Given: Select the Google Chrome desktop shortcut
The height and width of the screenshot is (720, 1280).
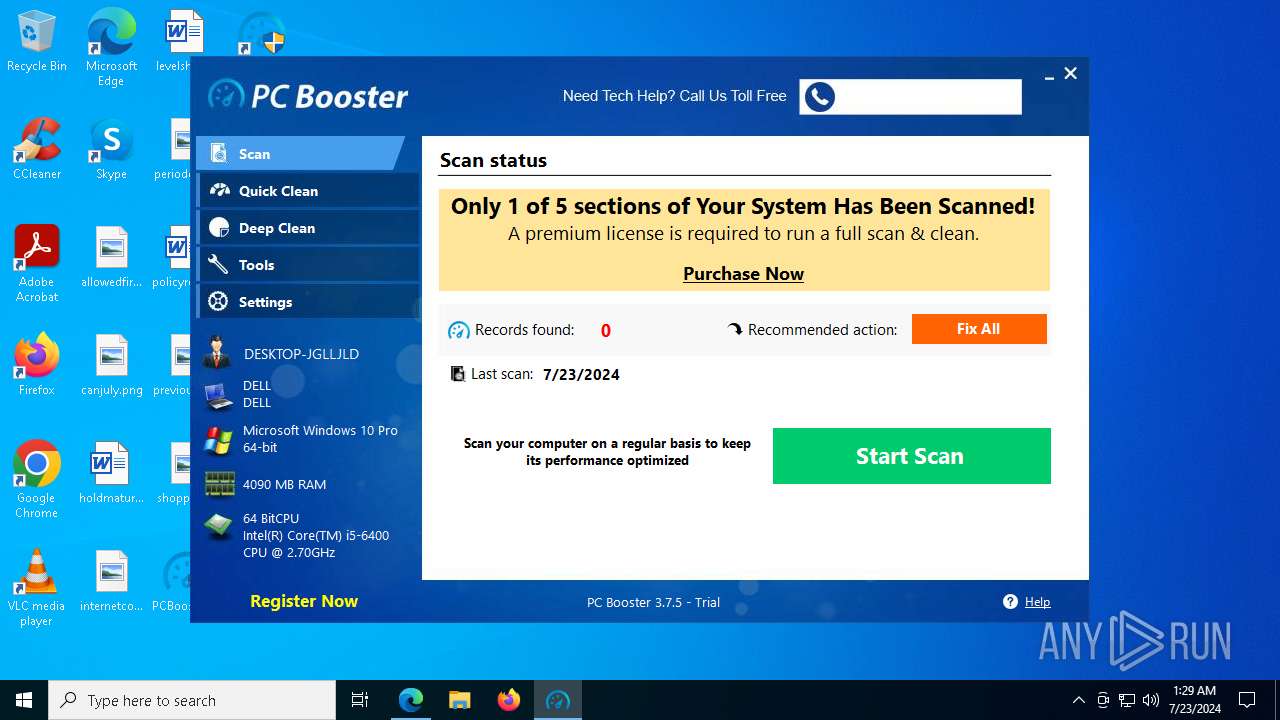Looking at the screenshot, I should 37,479.
